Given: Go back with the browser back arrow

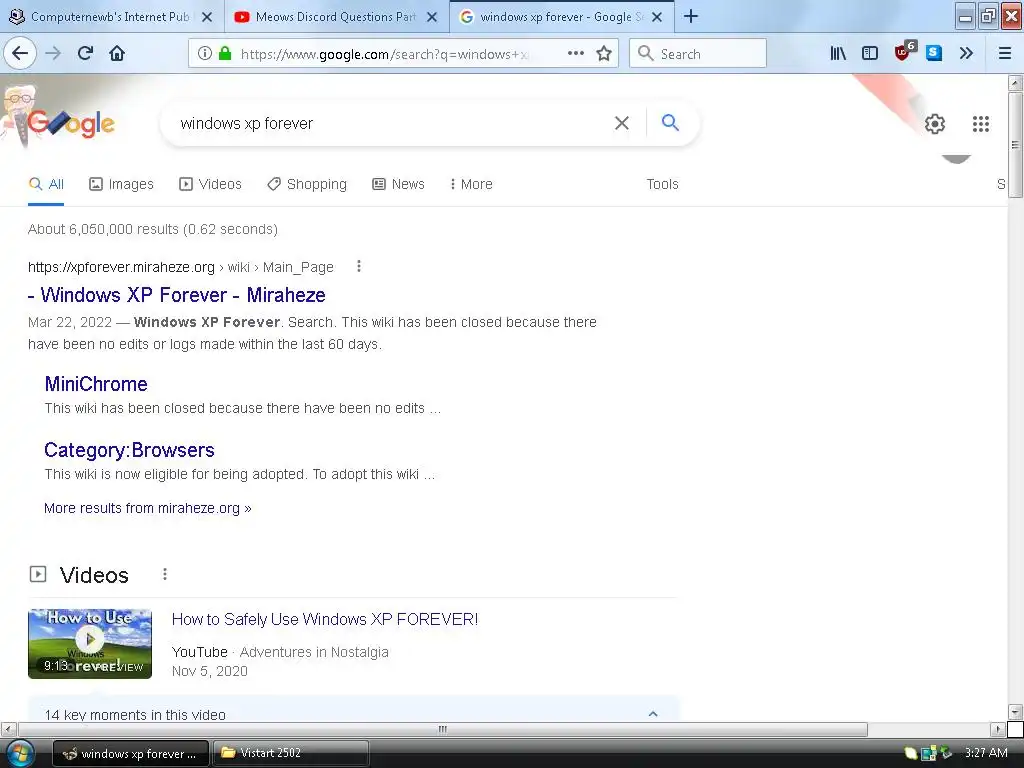Looking at the screenshot, I should [x=20, y=53].
